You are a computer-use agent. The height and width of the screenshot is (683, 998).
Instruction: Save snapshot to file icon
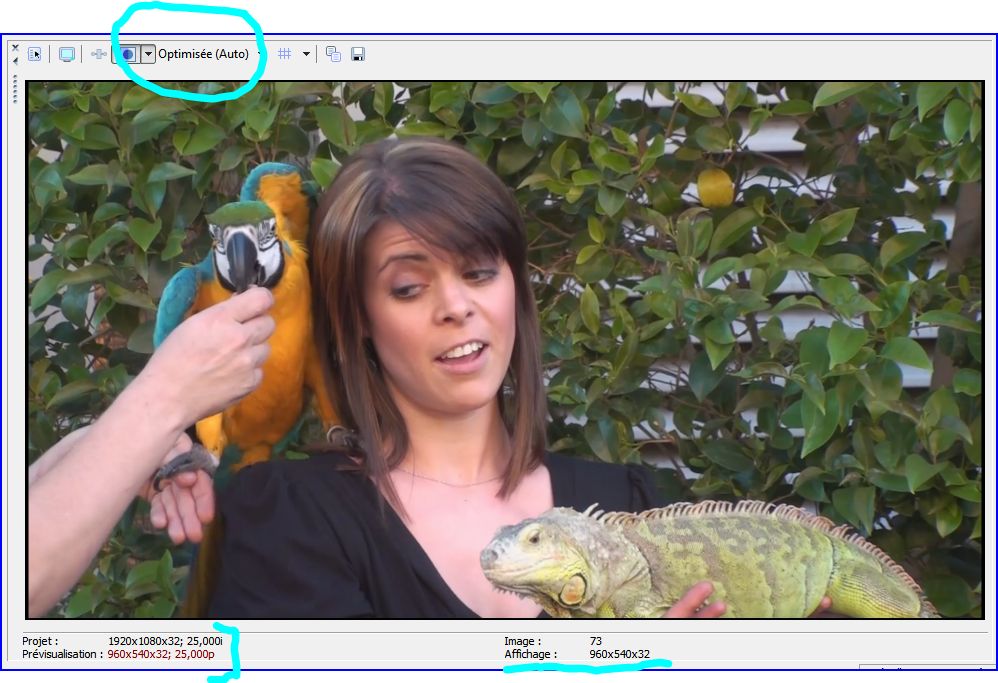pos(358,54)
